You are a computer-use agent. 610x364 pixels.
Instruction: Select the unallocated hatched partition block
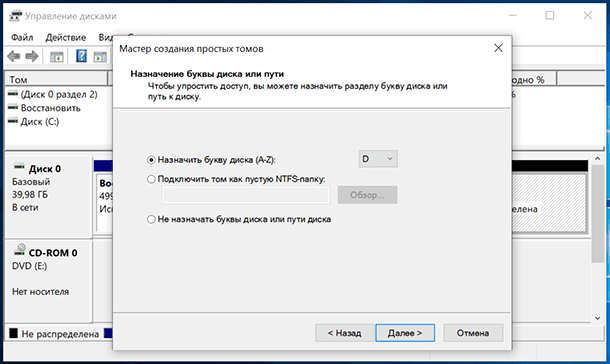click(x=549, y=203)
